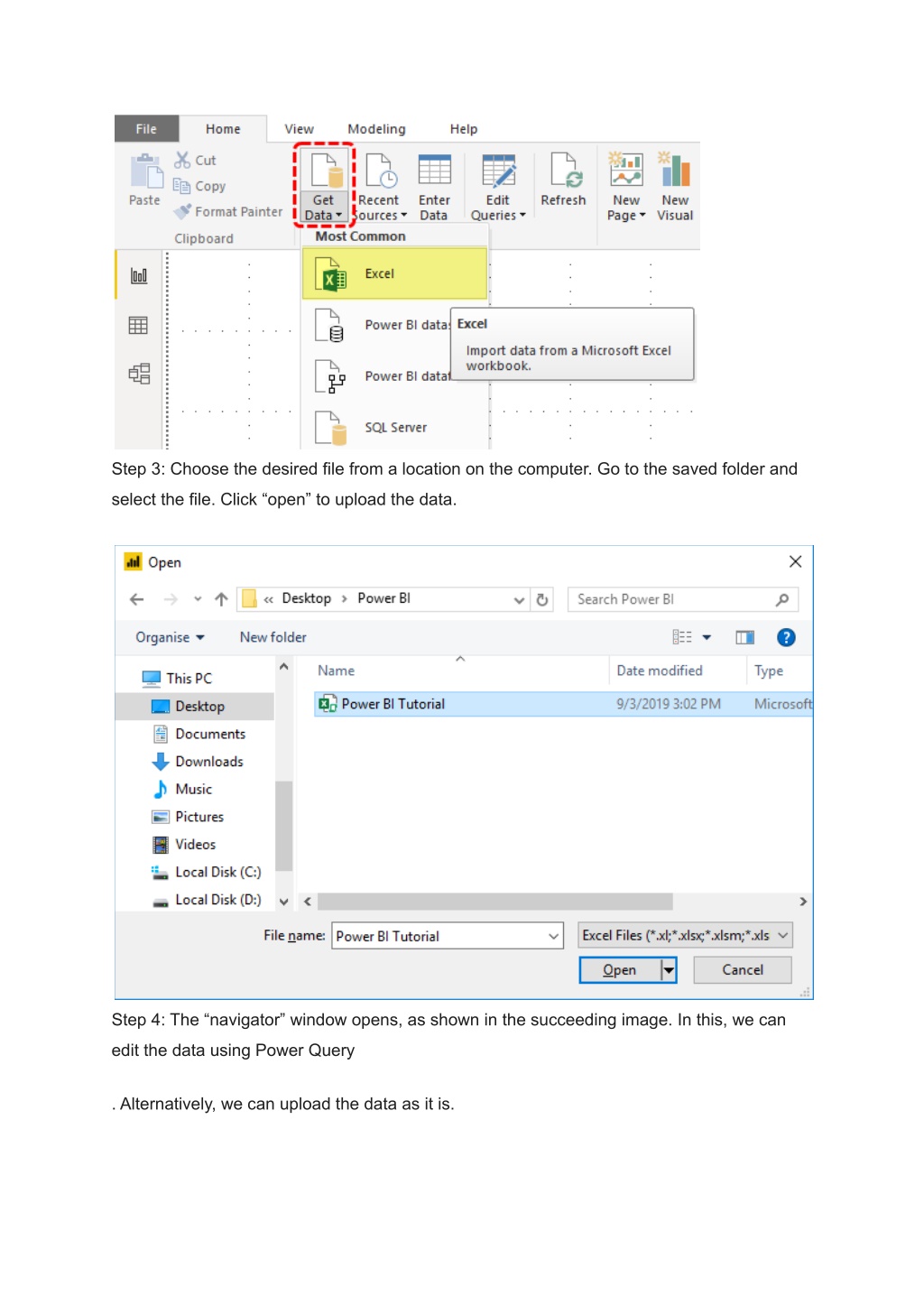Click the File name input box

tap(448, 936)
